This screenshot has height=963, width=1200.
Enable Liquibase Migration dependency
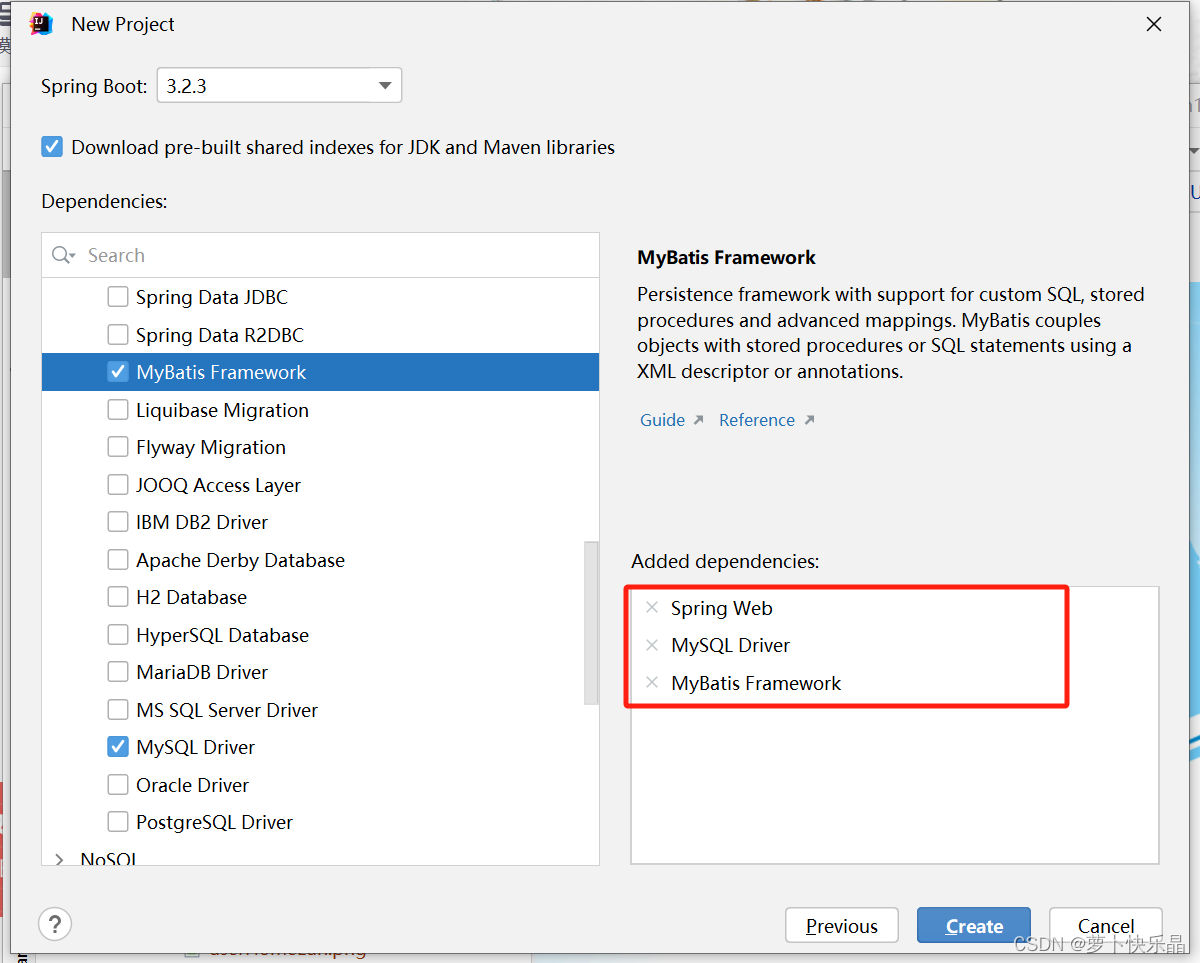(118, 410)
